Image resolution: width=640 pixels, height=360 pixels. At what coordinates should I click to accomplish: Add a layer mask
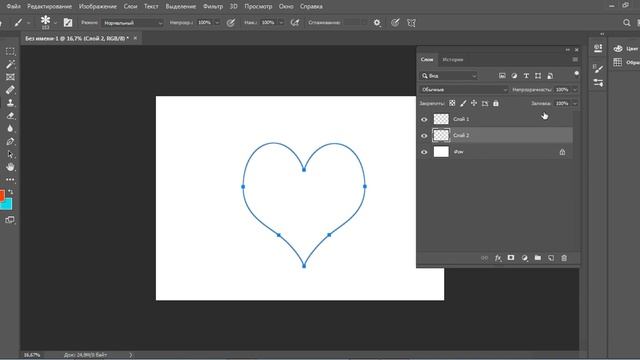[511, 258]
